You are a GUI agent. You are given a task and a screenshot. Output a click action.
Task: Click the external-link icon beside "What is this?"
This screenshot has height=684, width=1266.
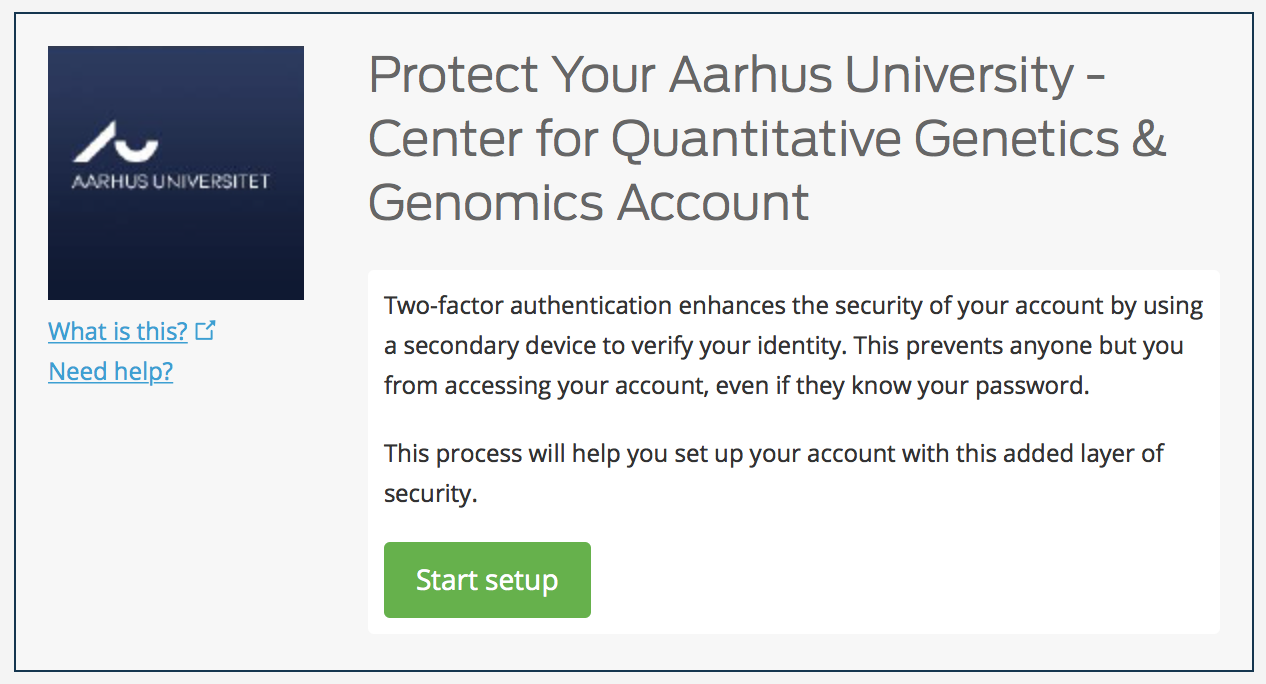tap(205, 330)
